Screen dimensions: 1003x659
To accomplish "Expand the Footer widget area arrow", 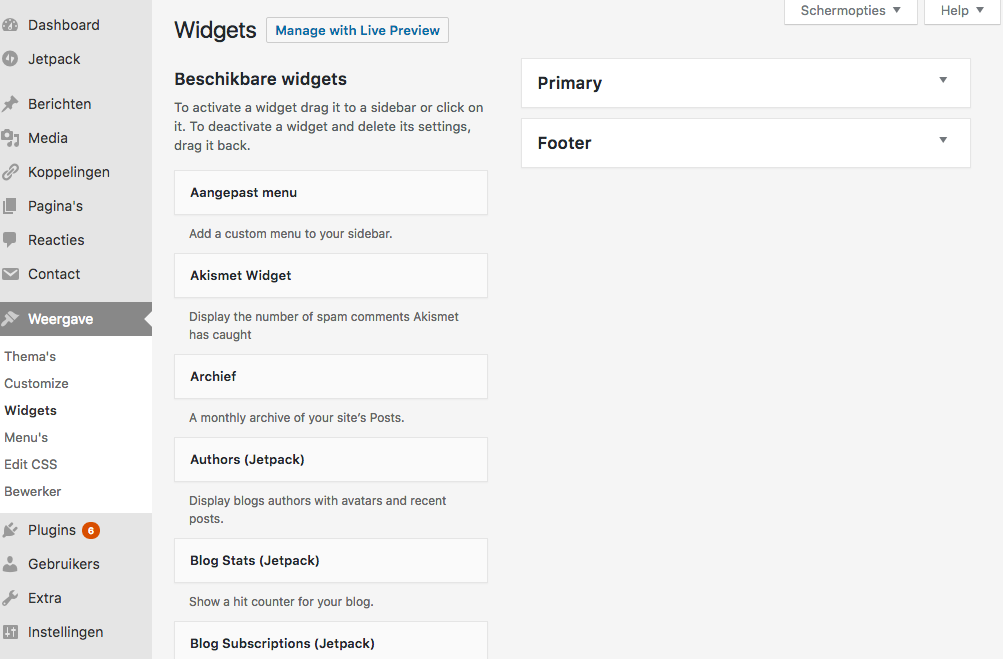I will [943, 141].
